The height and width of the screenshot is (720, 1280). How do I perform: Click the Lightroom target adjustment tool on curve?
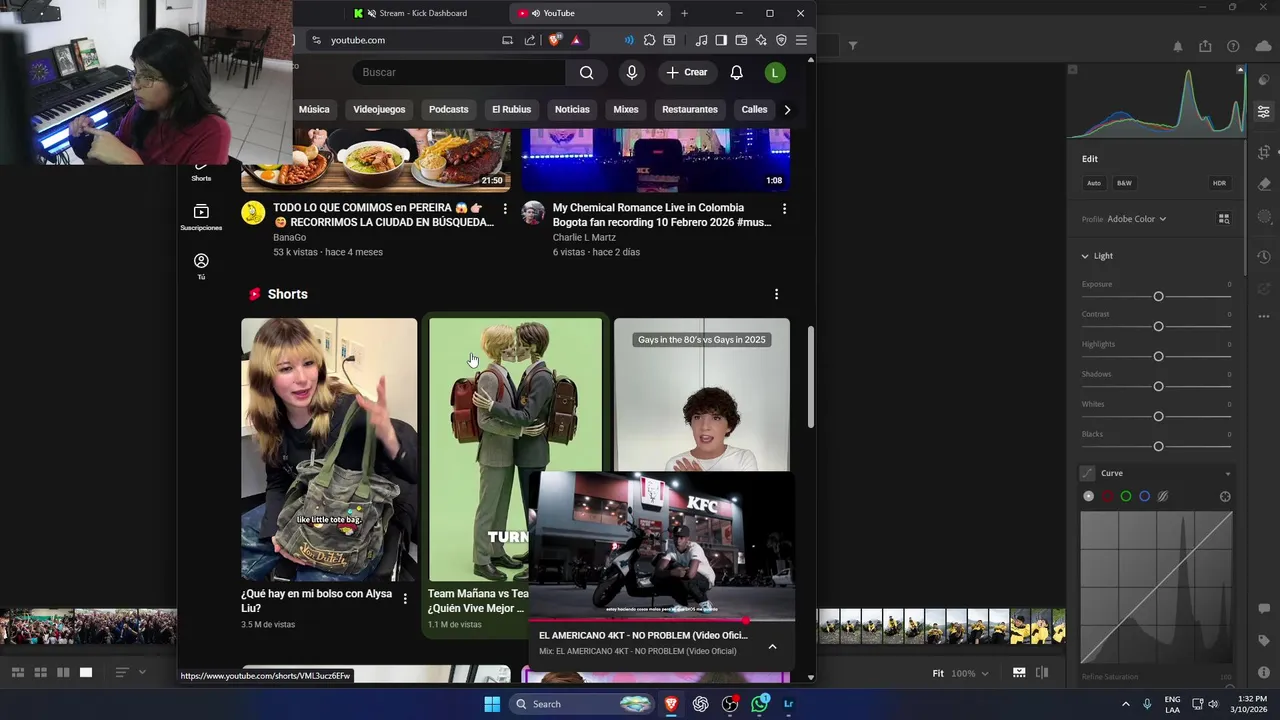(1225, 496)
